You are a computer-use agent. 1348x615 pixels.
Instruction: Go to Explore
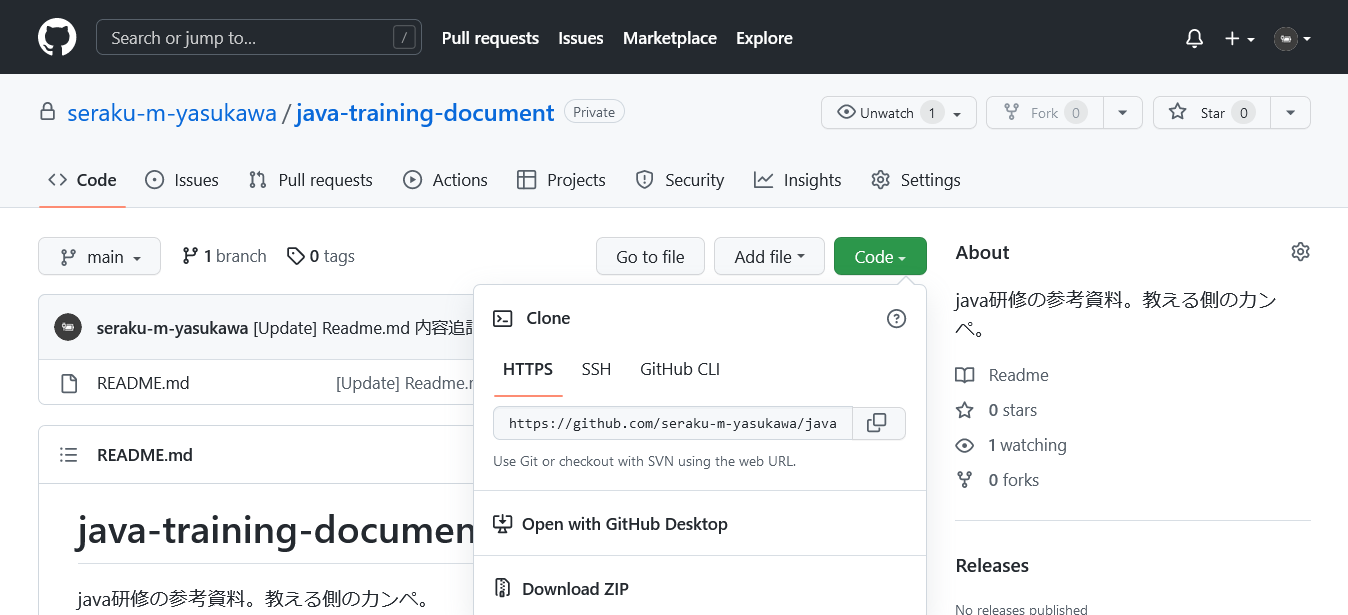point(764,38)
